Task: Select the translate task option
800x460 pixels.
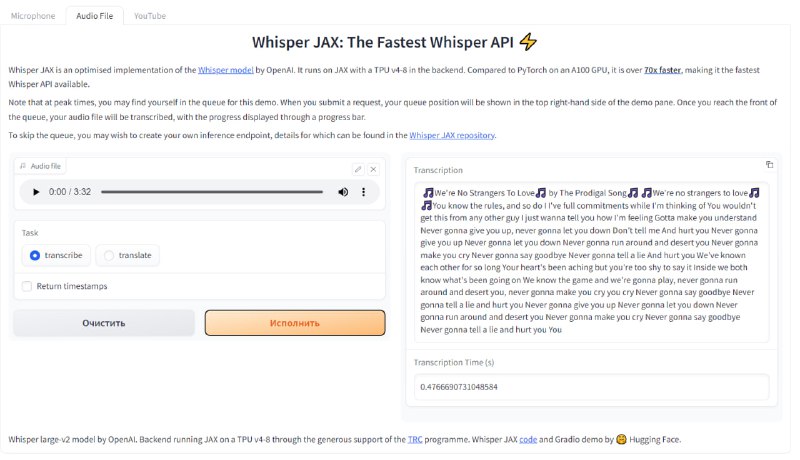Action: coord(128,255)
